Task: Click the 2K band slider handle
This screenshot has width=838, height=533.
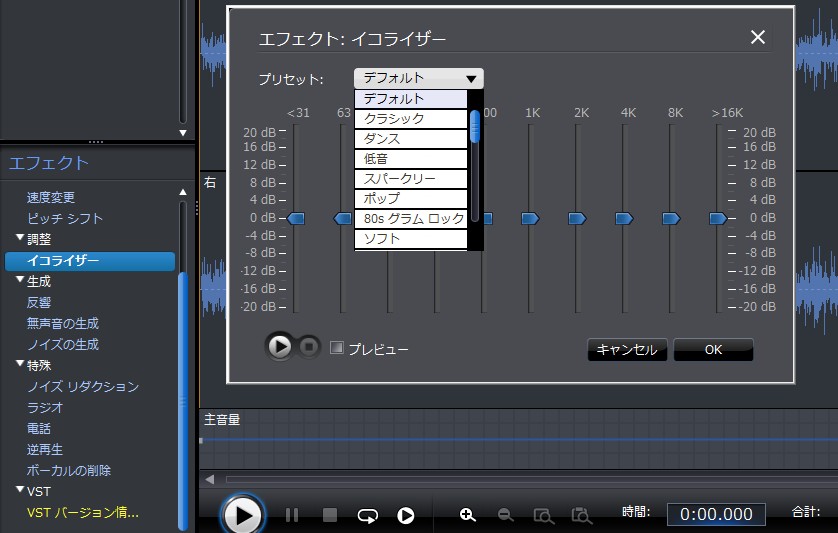Action: point(577,218)
